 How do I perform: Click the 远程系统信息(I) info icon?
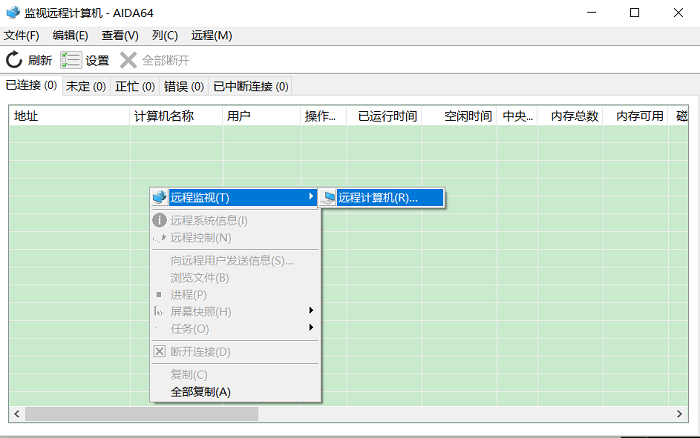click(x=159, y=220)
